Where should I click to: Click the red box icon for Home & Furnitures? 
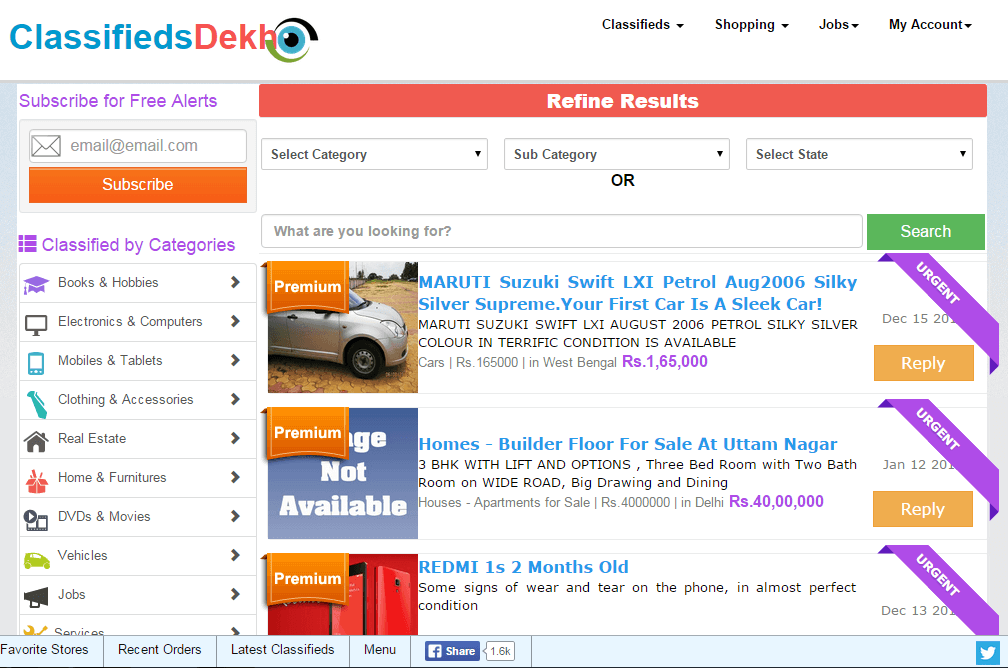[37, 481]
